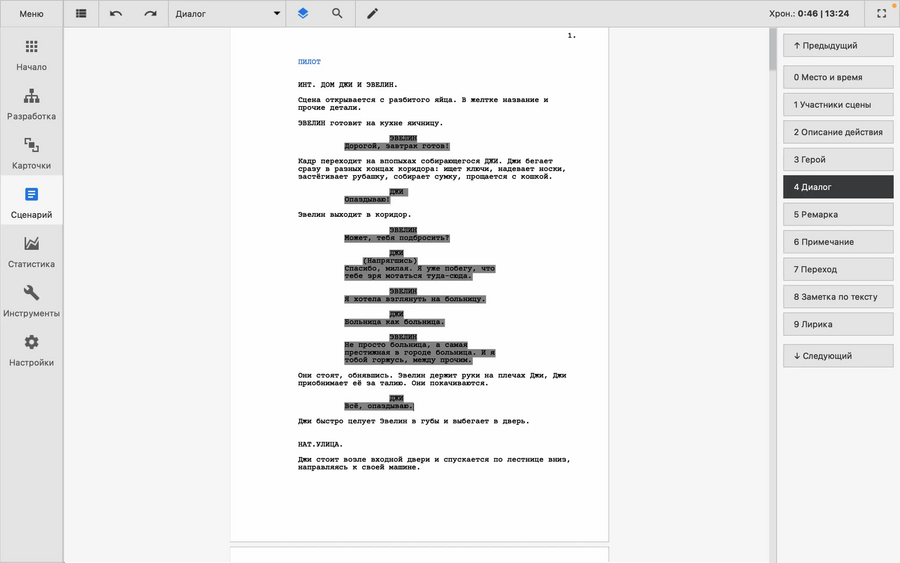Go to Начало section
Image resolution: width=900 pixels, height=563 pixels.
click(x=32, y=56)
